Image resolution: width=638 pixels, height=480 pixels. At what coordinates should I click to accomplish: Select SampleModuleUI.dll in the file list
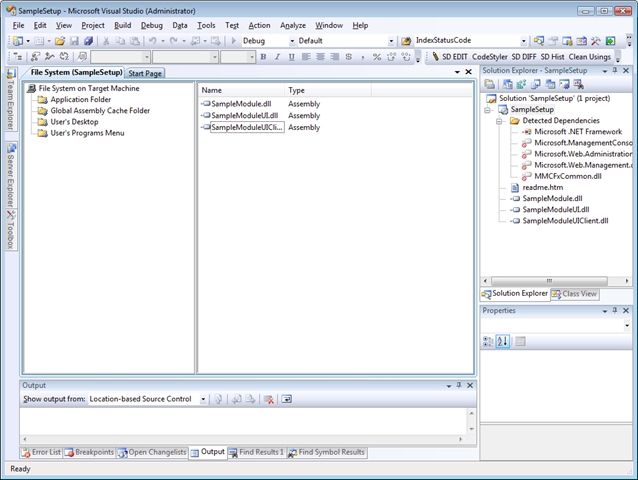tap(245, 116)
